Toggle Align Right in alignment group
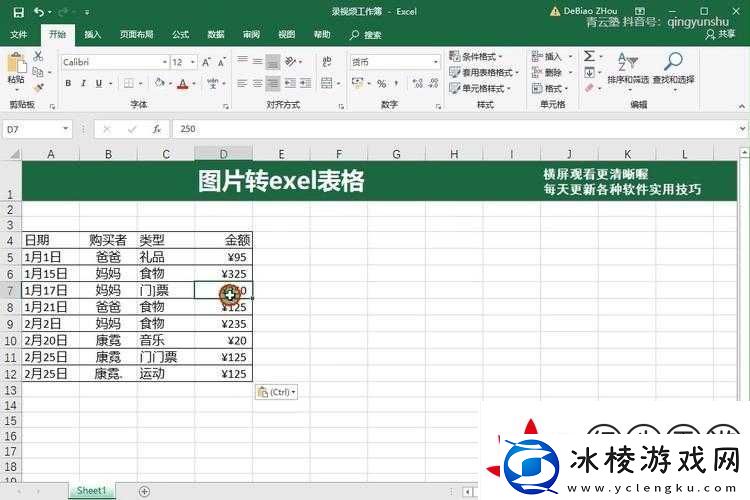750x500 pixels. tap(273, 83)
